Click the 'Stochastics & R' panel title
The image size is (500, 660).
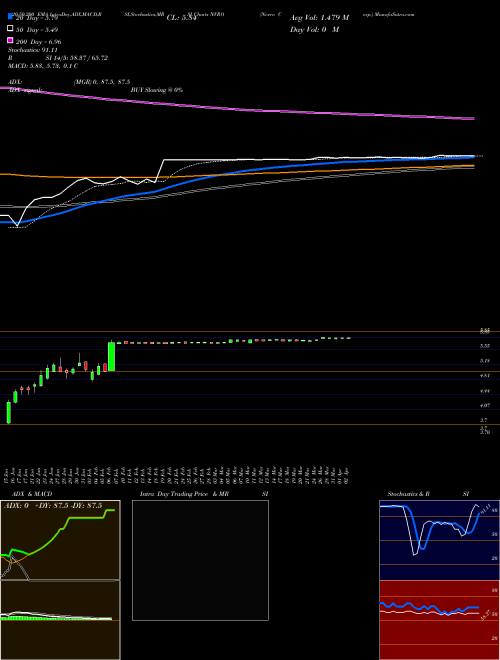tap(408, 494)
